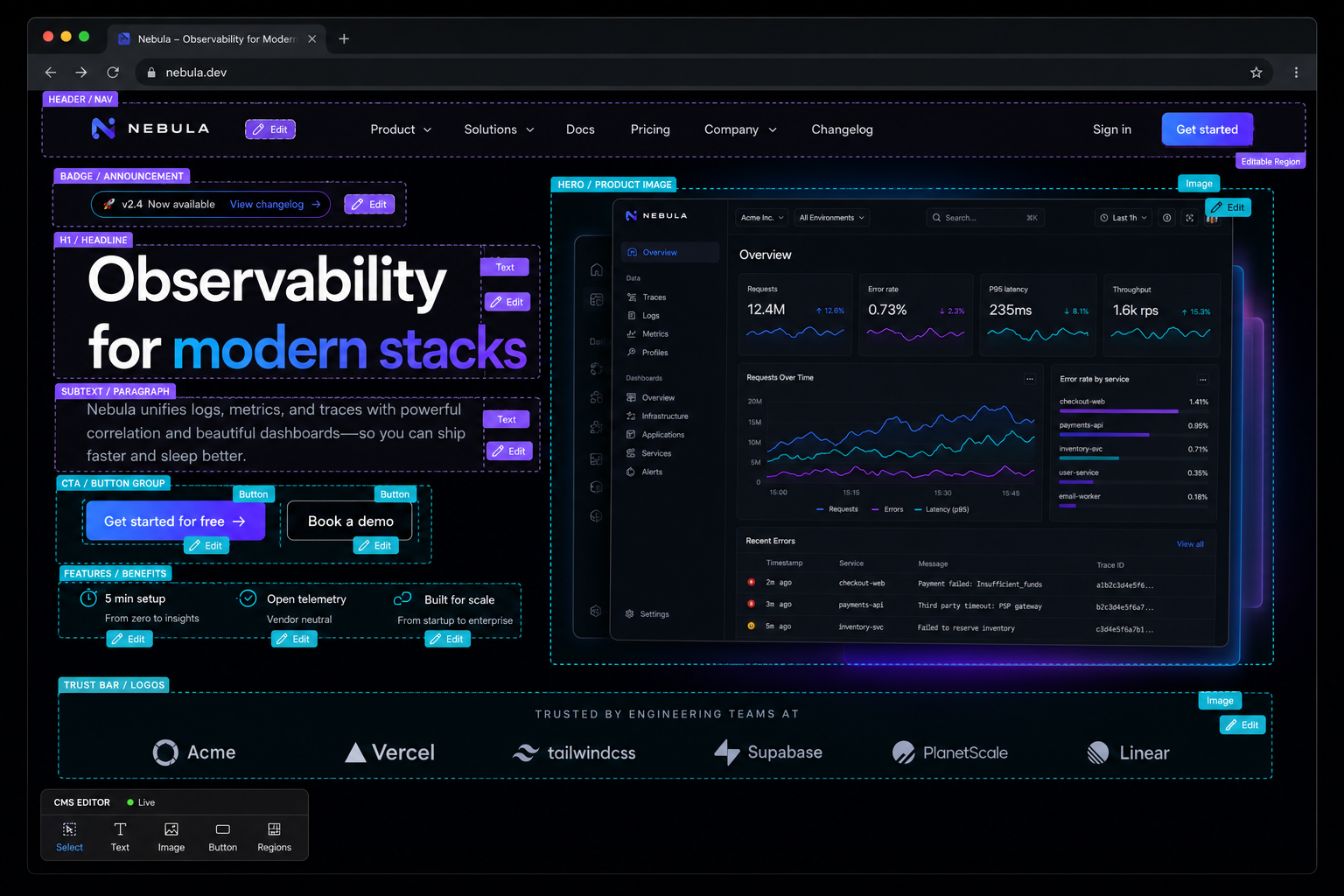Edit the hero product image
Screen dimensions: 1344x896
1228,207
